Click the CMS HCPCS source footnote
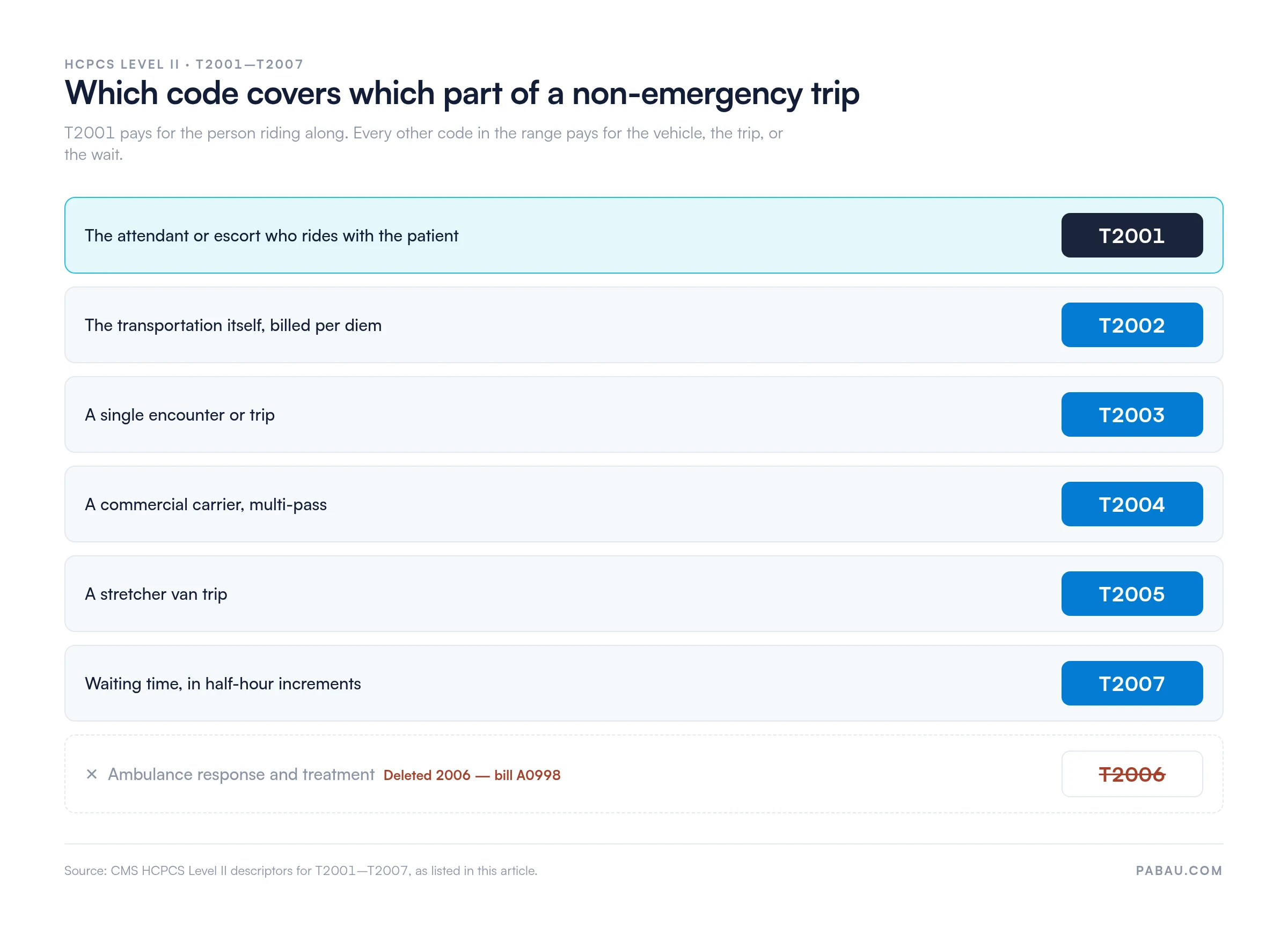 pos(301,870)
